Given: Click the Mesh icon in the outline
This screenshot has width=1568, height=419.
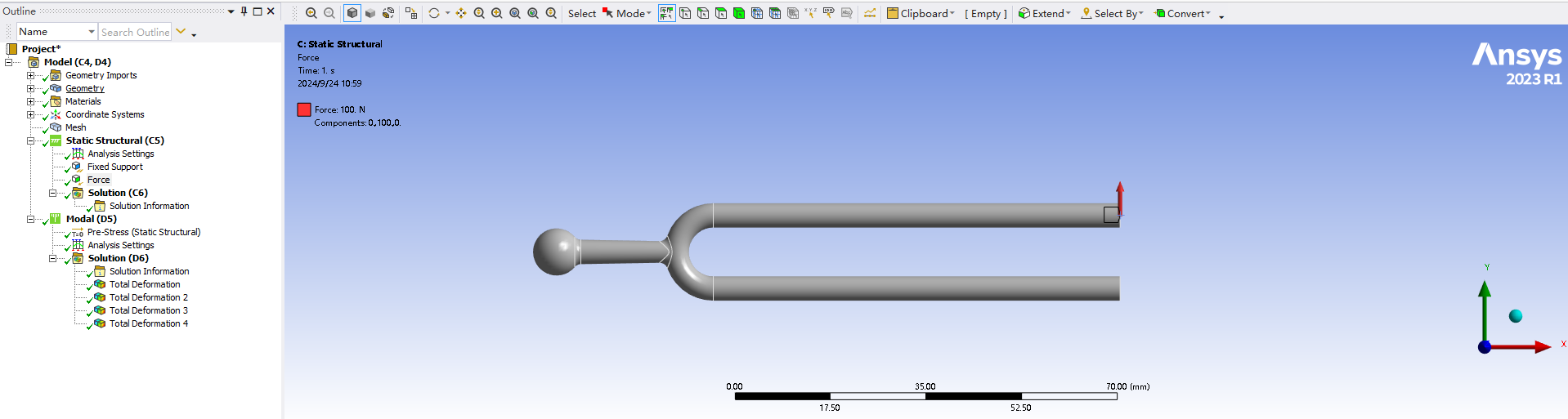Looking at the screenshot, I should point(56,127).
